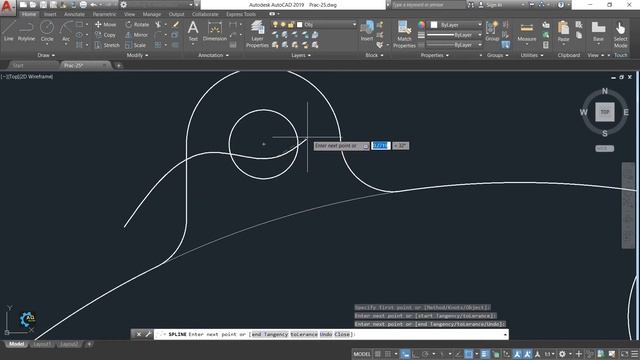Toggle object snap in status bar
This screenshot has height=360, width=640.
(x=469, y=354)
